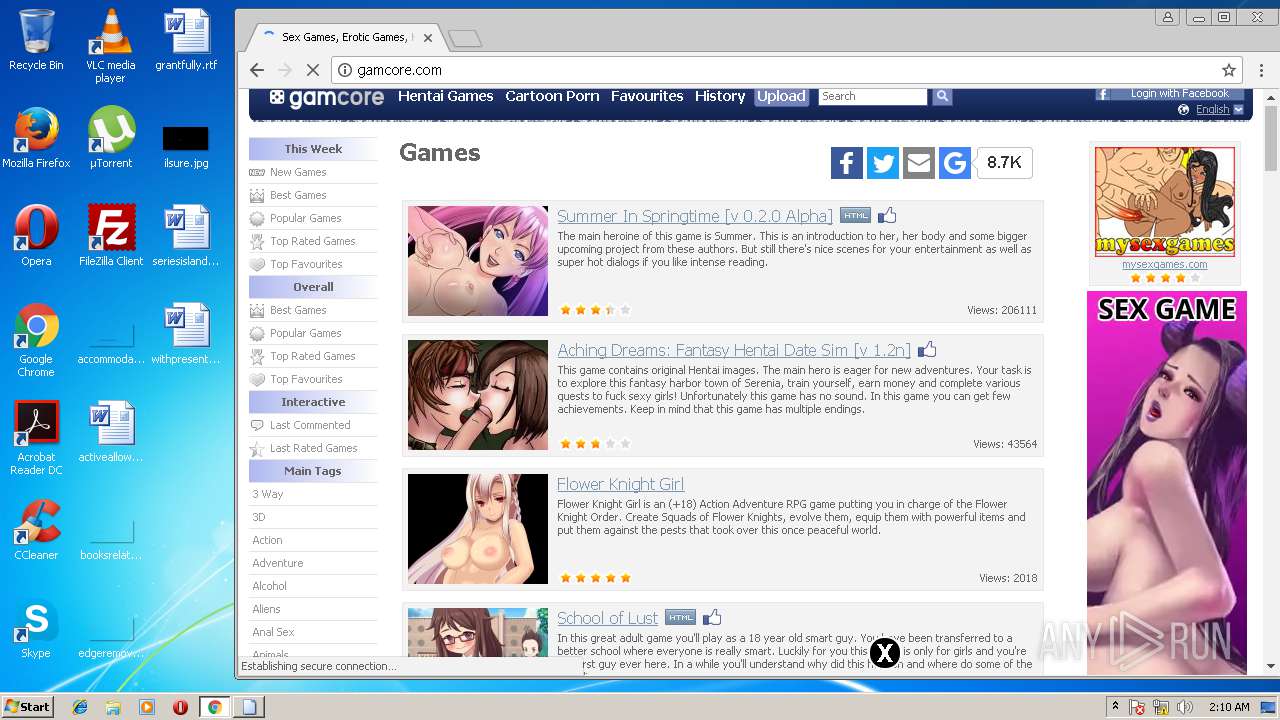1280x720 pixels.
Task: Share the page via email icon
Action: 919,163
